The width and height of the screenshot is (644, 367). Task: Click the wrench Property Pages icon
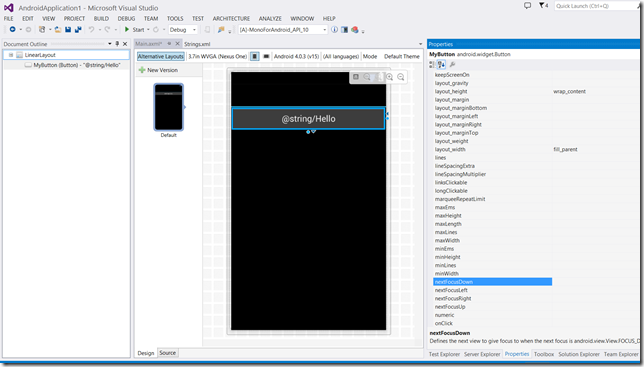[x=453, y=64]
